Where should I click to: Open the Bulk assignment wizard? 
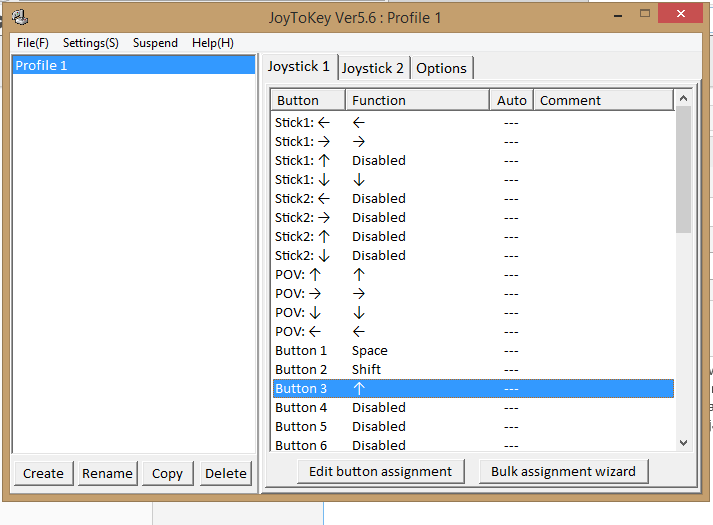(563, 471)
